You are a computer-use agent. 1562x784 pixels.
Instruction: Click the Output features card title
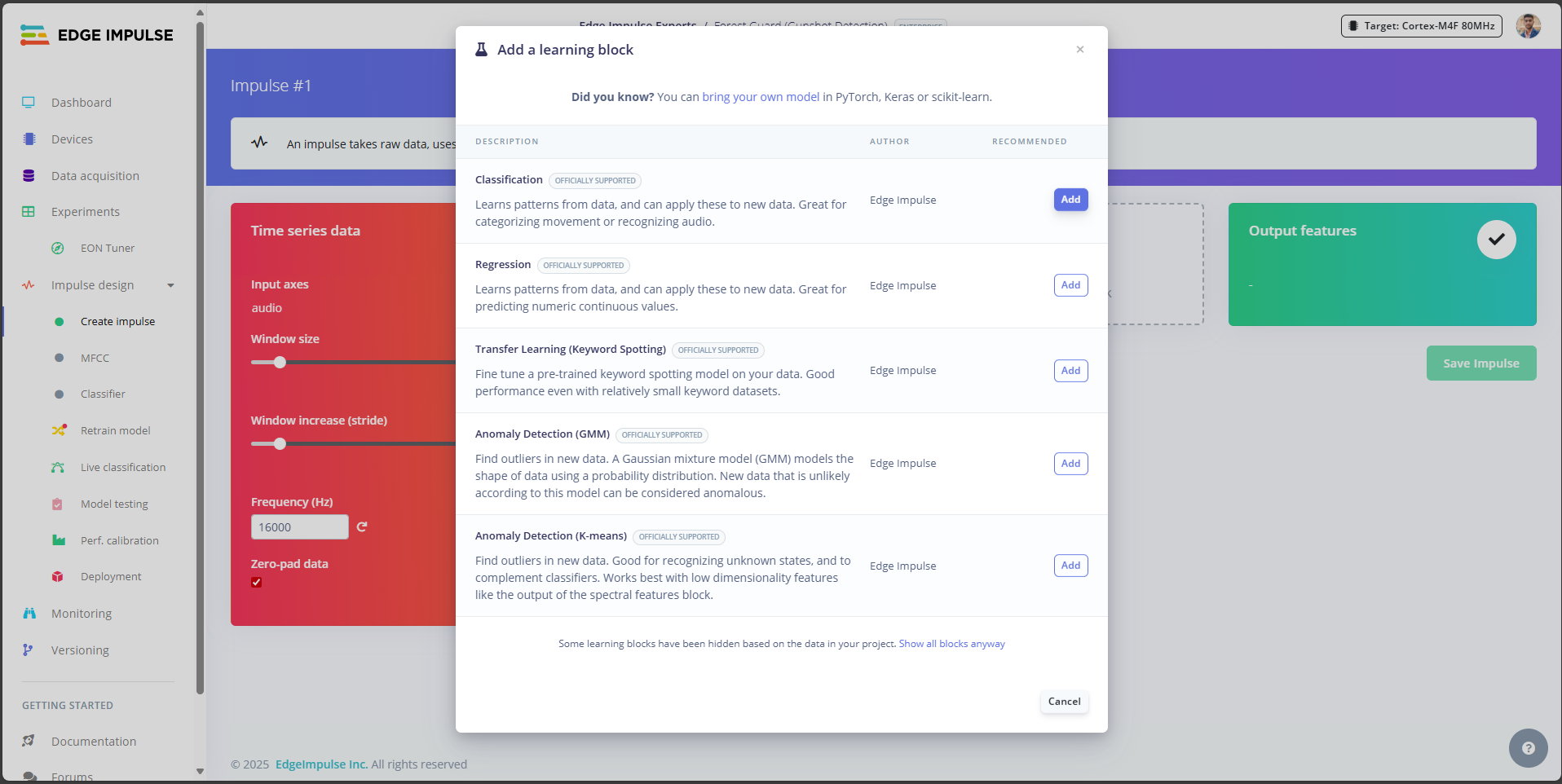(x=1302, y=231)
